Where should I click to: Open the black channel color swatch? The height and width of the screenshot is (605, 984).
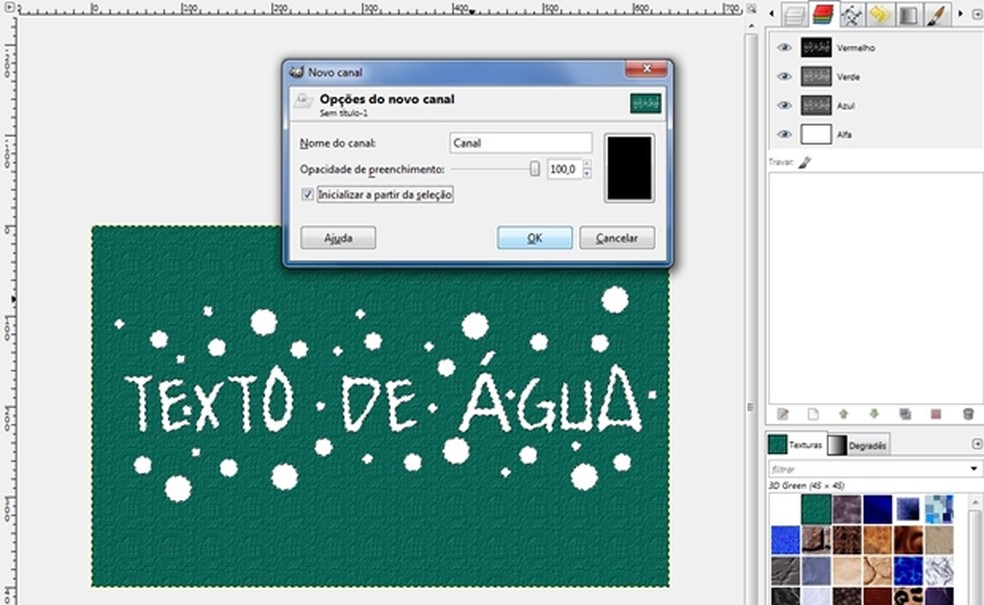click(629, 168)
